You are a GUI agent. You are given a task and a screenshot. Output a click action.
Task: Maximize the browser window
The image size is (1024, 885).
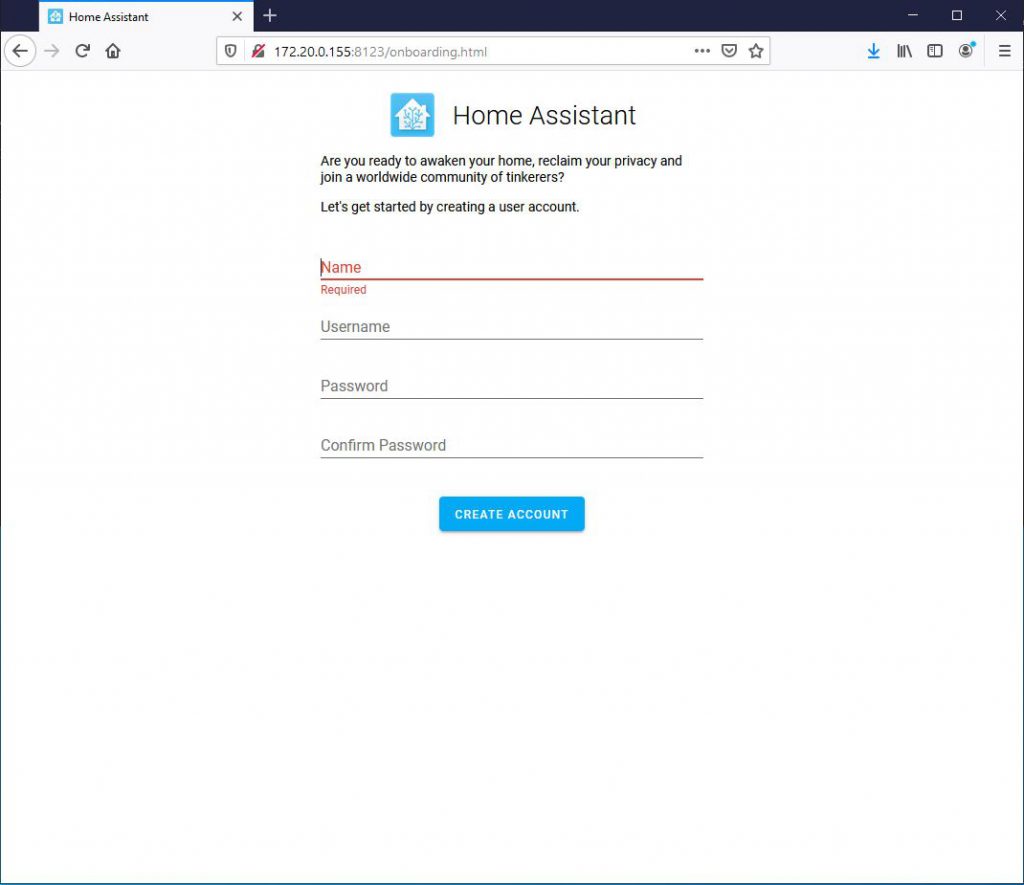pos(957,16)
